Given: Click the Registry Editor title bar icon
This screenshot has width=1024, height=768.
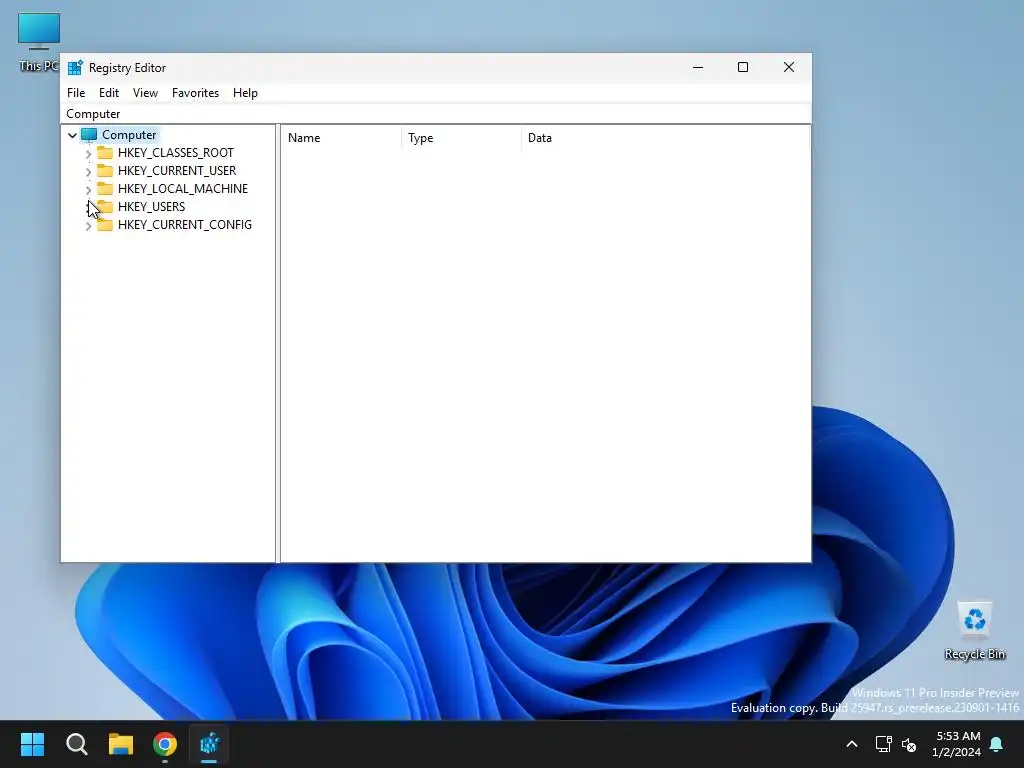Looking at the screenshot, I should pyautogui.click(x=75, y=67).
